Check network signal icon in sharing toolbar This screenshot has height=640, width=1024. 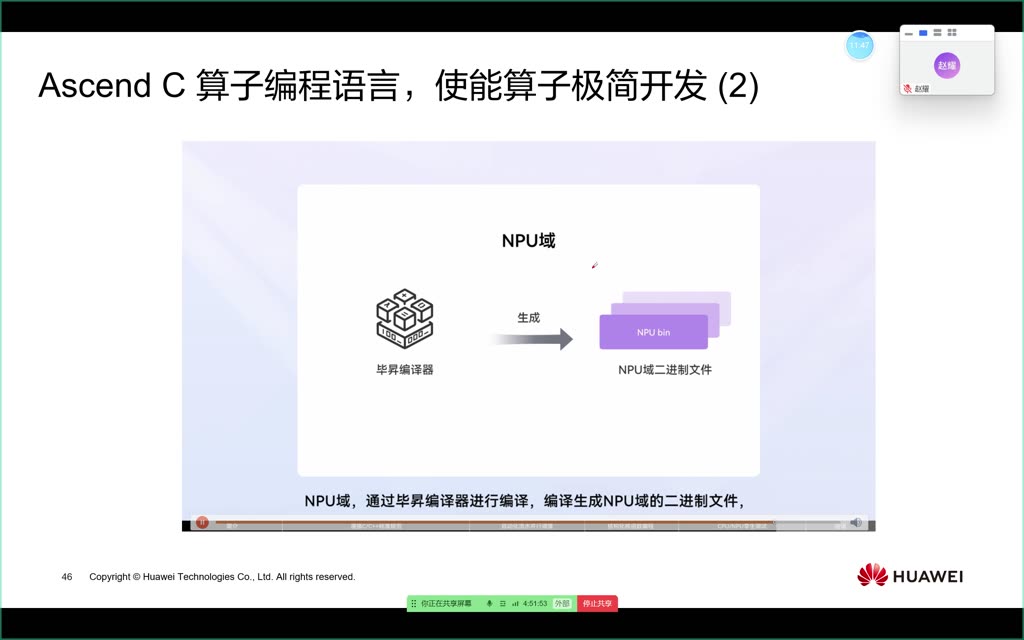515,603
